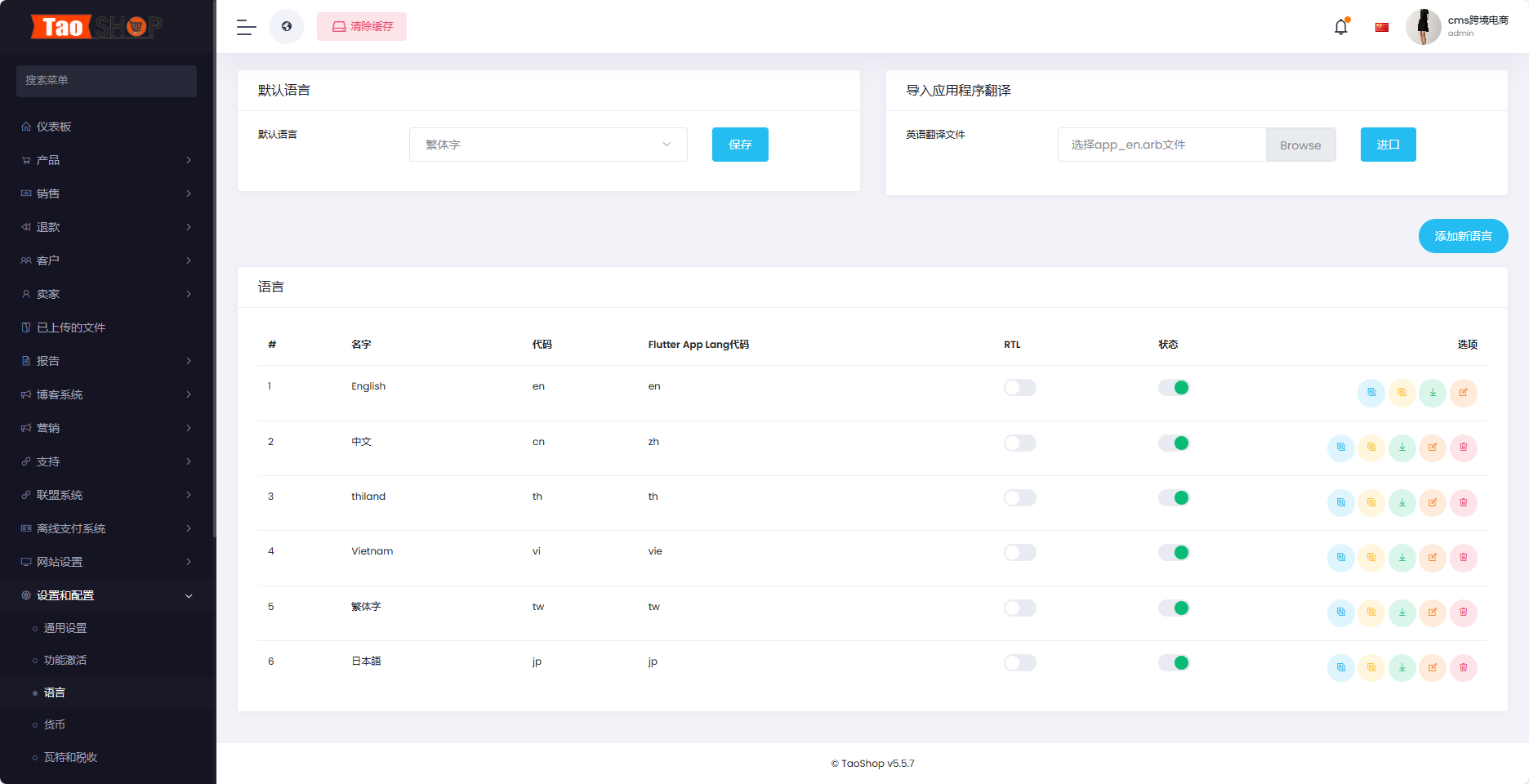
Task: Collapse the 设置和配置 menu section
Action: tap(108, 595)
